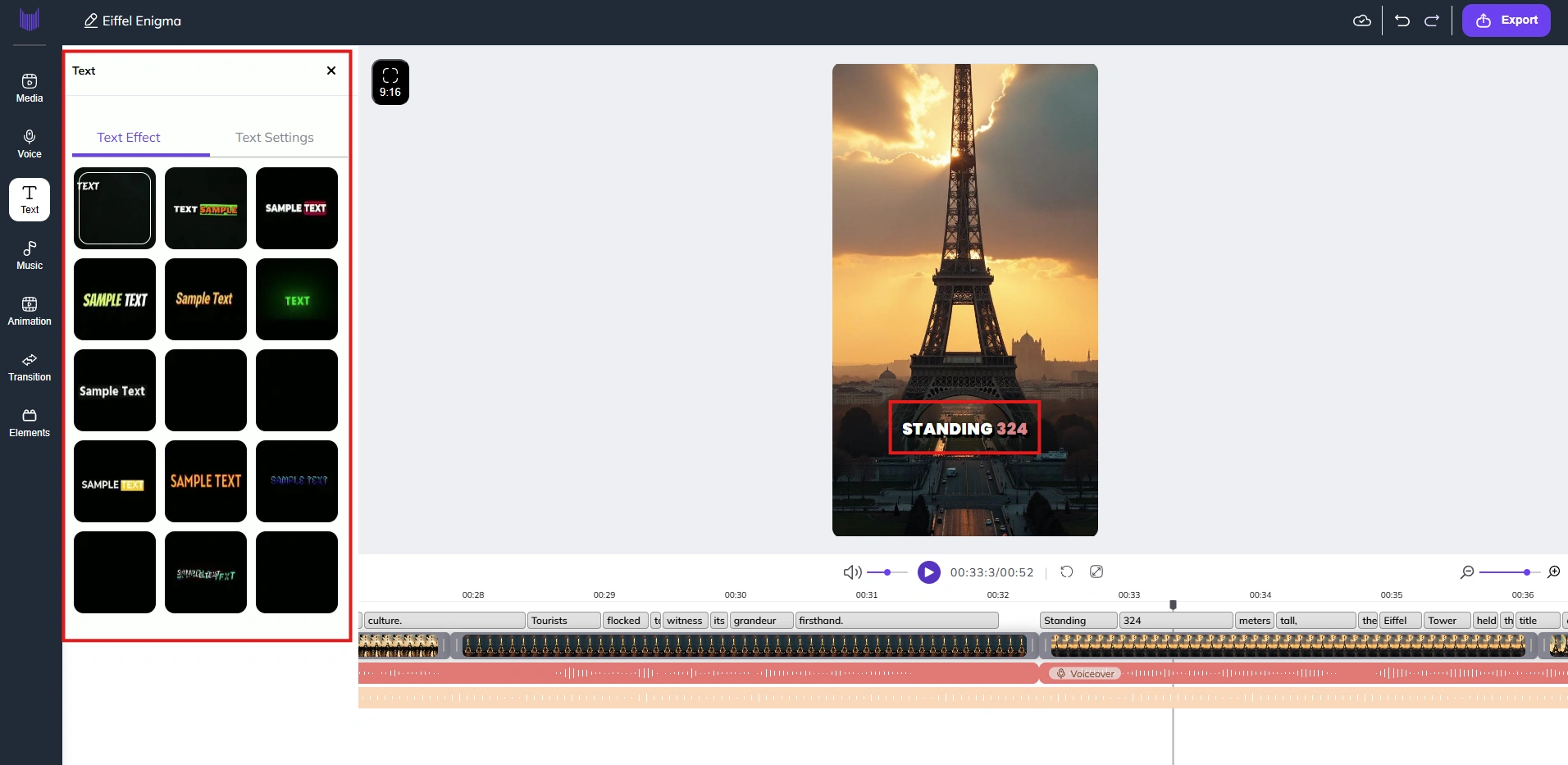Select the large orange SAMPLE TEXT effect

pos(206,481)
